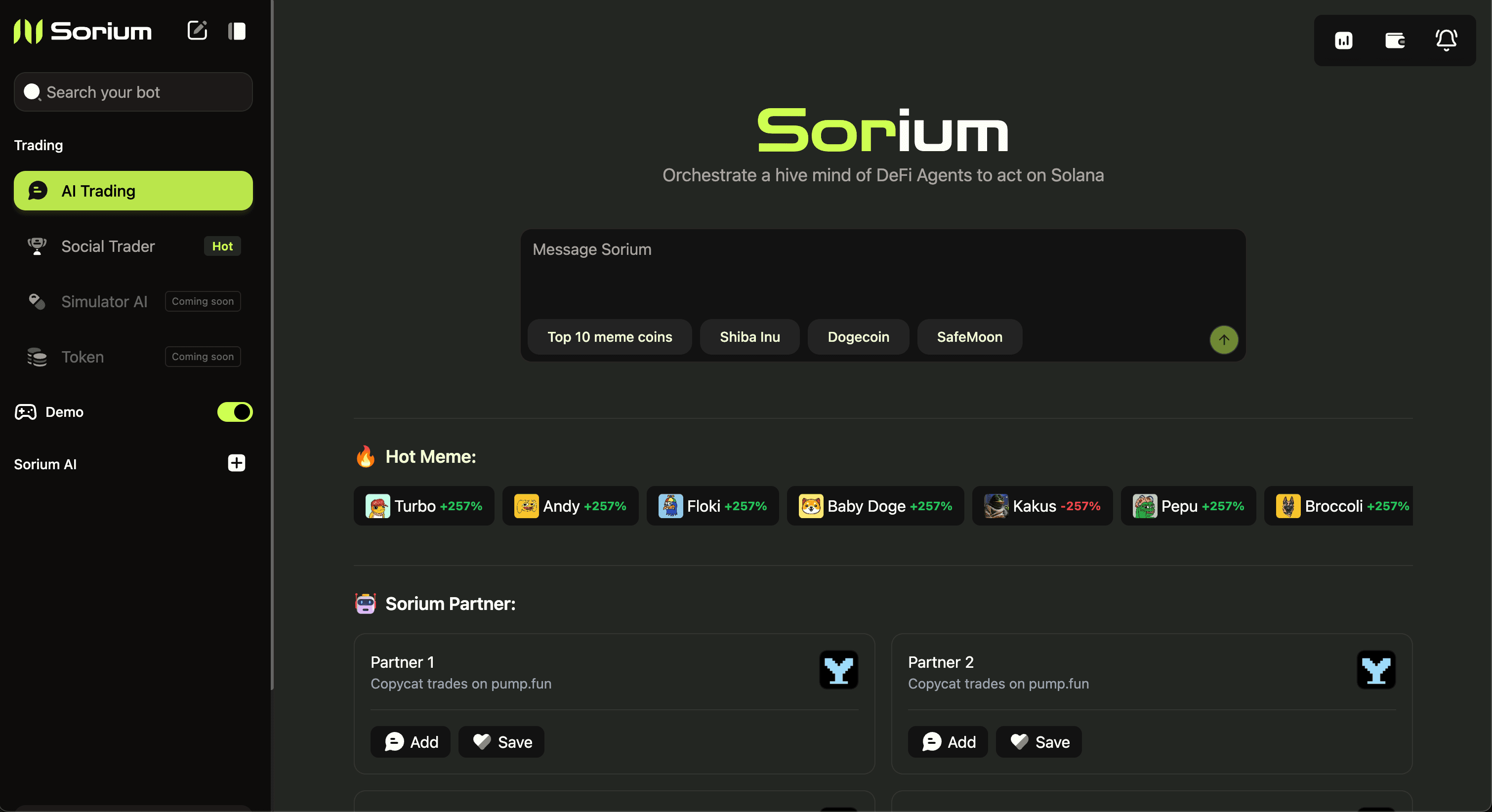Image resolution: width=1492 pixels, height=812 pixels.
Task: Save Partner 2 using the heart button
Action: click(x=1038, y=741)
